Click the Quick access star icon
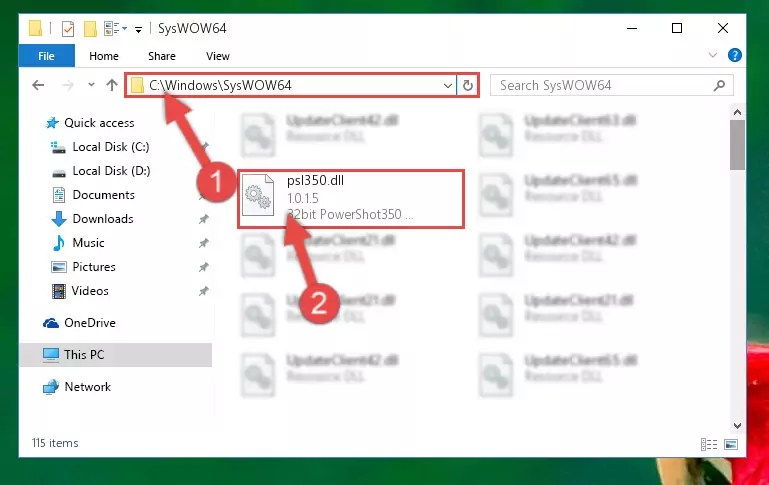Viewport: 769px width, 485px height. tap(52, 123)
